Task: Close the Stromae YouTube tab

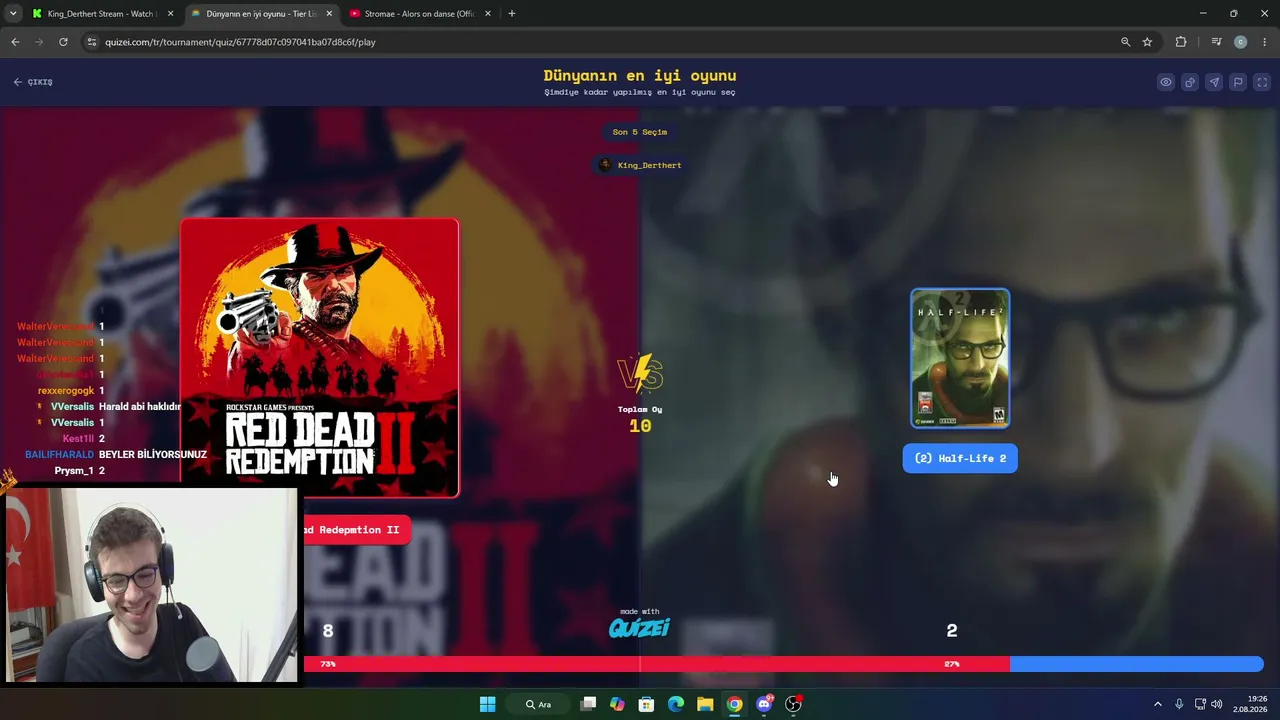Action: (x=488, y=14)
